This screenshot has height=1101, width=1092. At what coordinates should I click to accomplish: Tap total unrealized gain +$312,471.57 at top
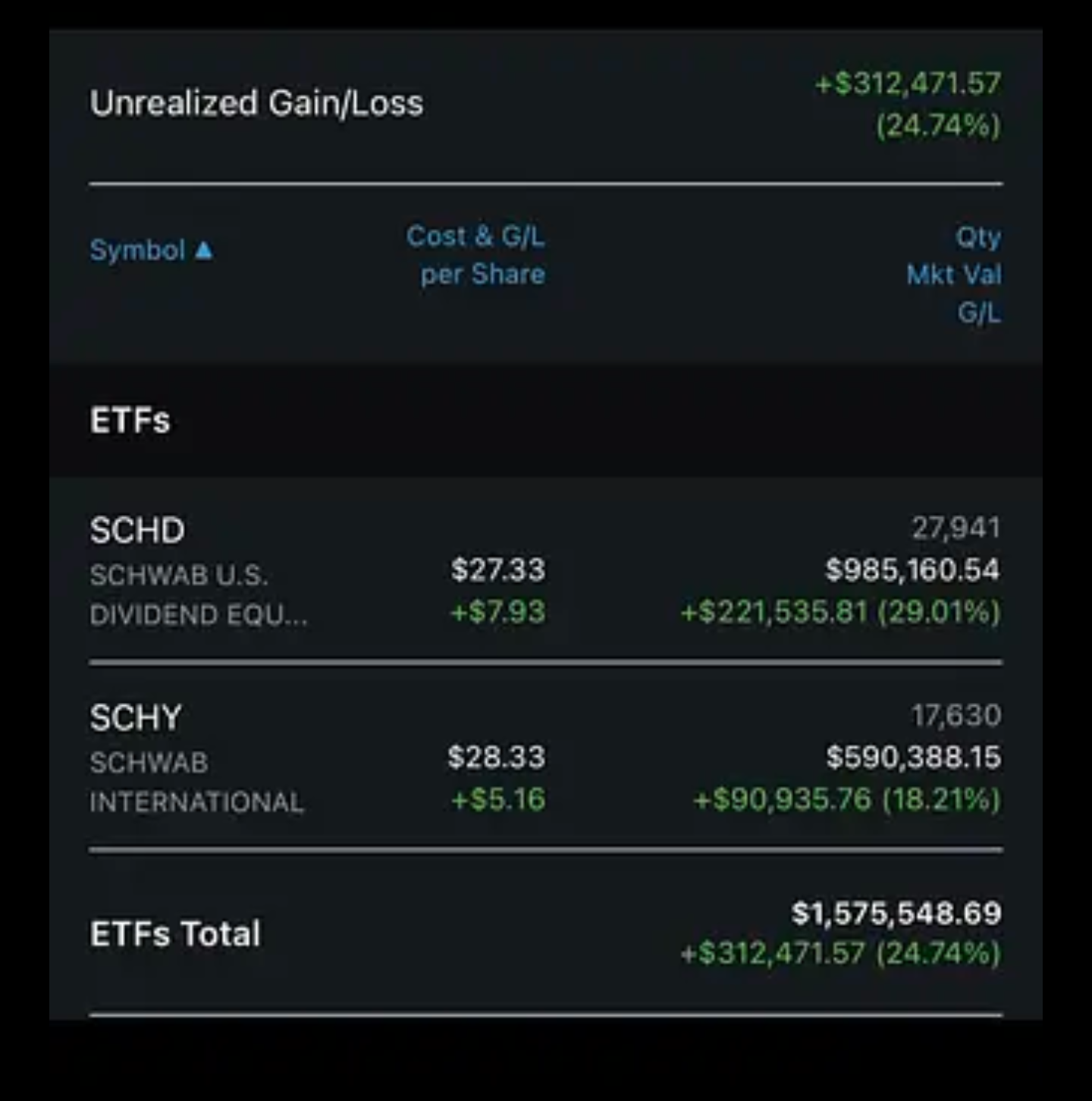[908, 83]
